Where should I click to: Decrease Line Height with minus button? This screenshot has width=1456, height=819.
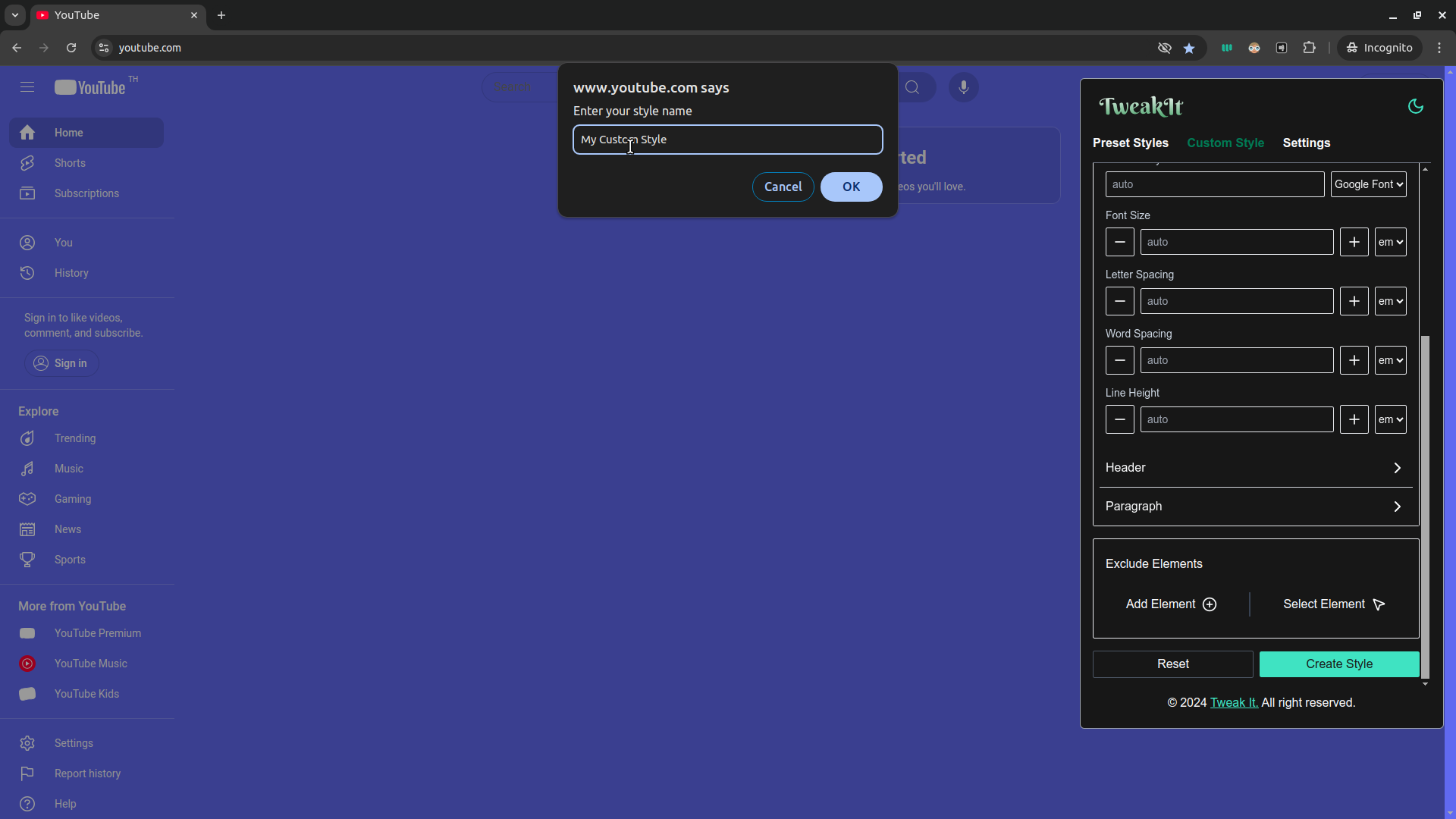pyautogui.click(x=1119, y=419)
